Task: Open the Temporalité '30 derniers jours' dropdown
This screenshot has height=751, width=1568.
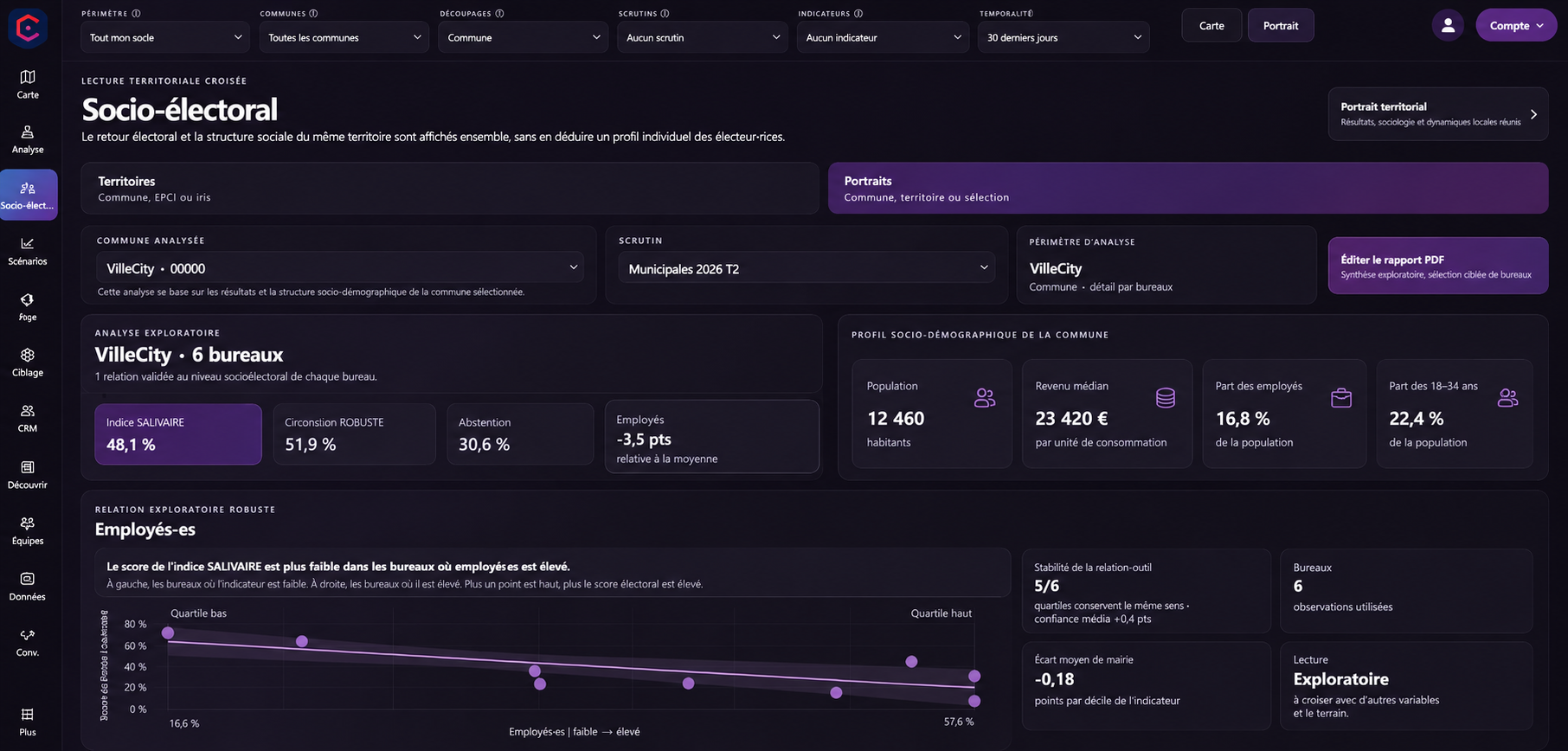Action: coord(1064,37)
